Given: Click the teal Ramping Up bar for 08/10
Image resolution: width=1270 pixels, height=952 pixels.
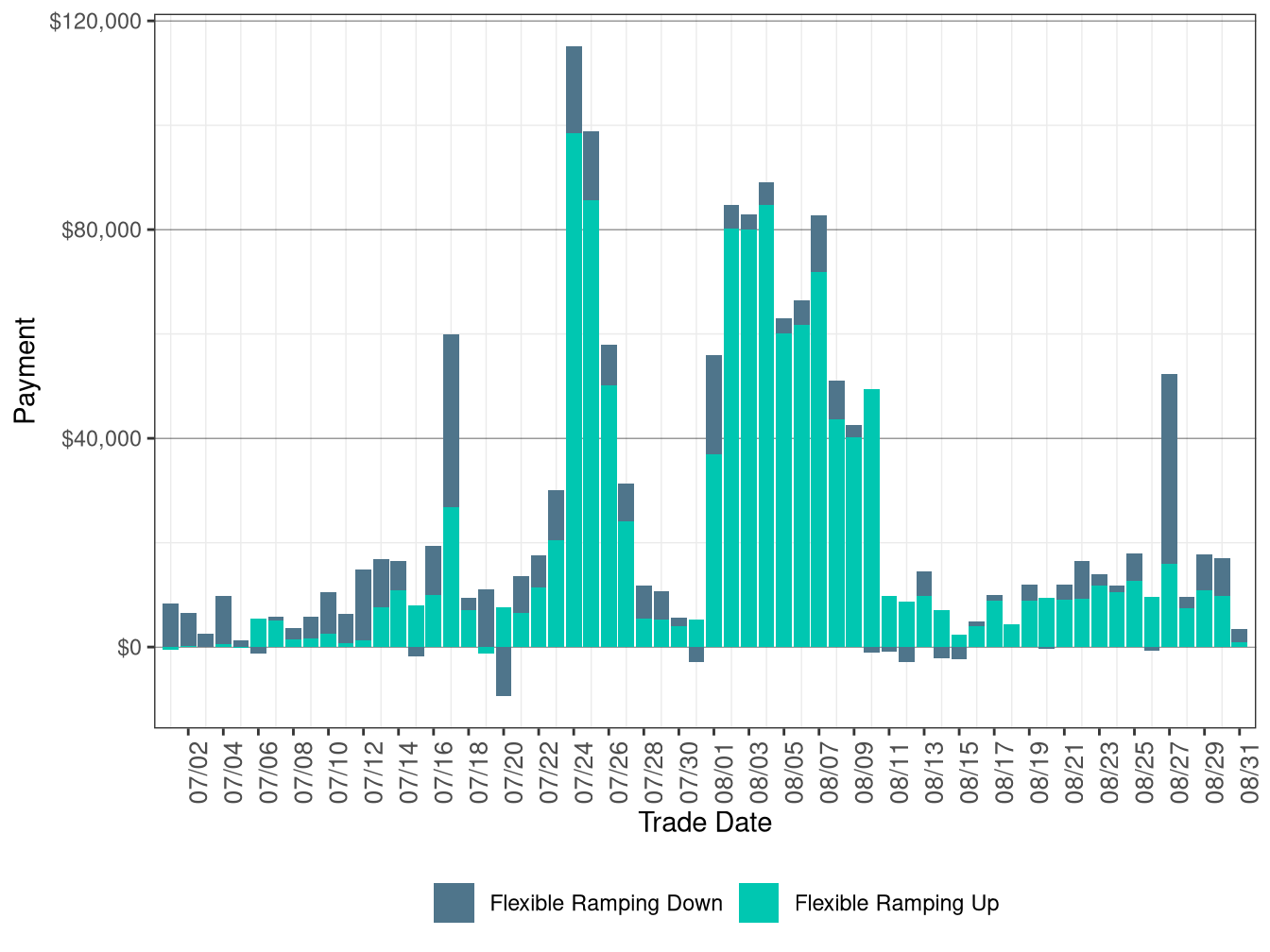Looking at the screenshot, I should [x=871, y=518].
